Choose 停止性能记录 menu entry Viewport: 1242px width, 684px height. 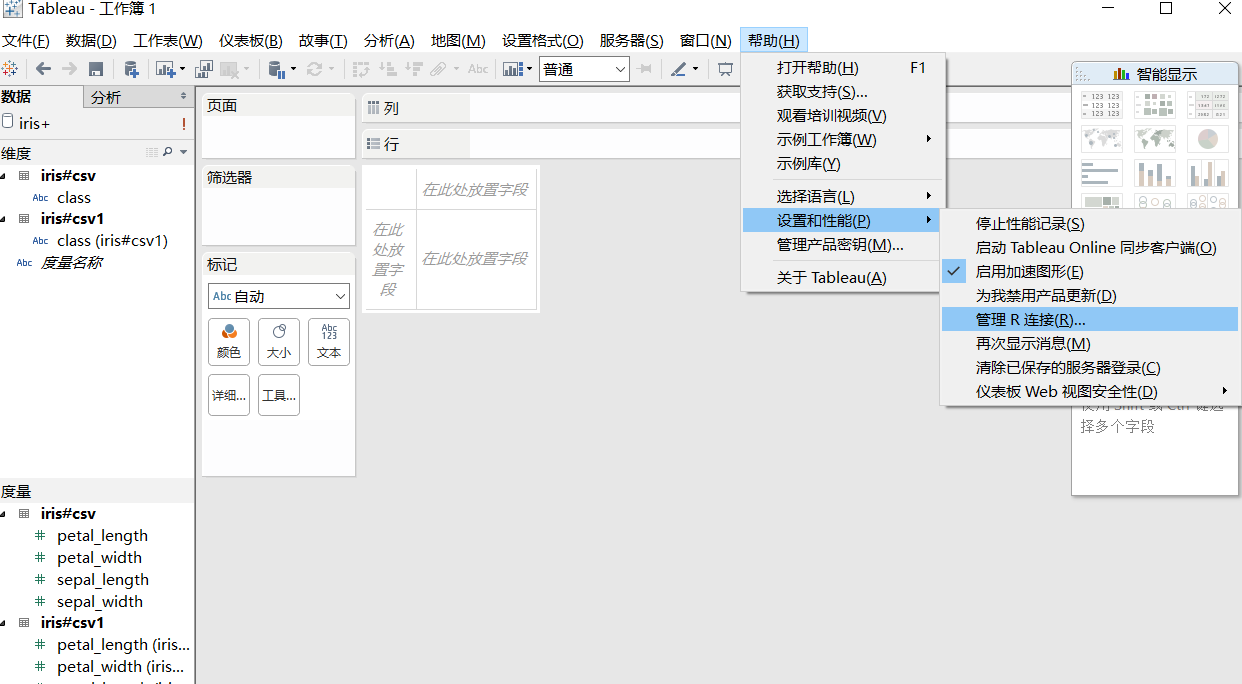pyautogui.click(x=1090, y=224)
